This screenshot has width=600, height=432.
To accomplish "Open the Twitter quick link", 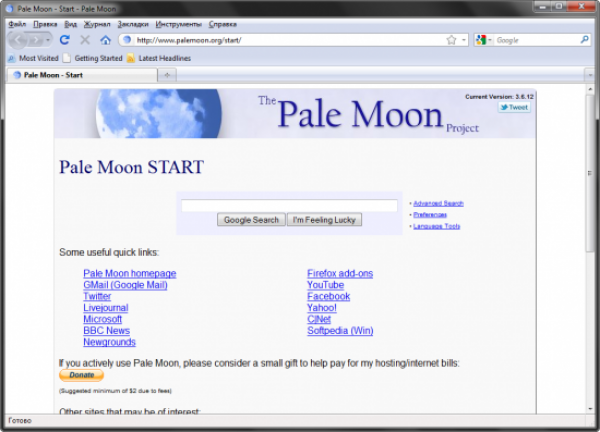I will [x=97, y=296].
